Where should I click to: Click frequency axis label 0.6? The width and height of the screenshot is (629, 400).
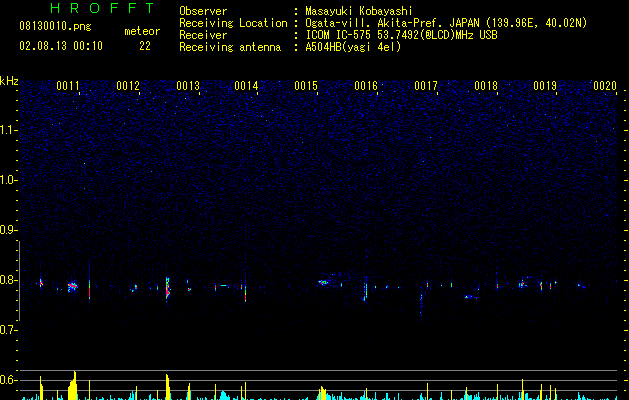pyautogui.click(x=8, y=380)
